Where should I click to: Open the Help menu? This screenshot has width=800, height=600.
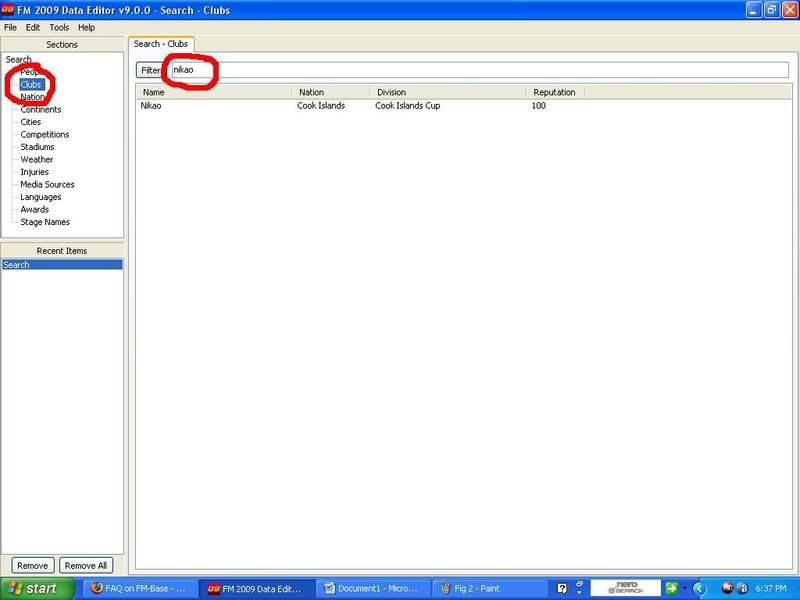86,28
